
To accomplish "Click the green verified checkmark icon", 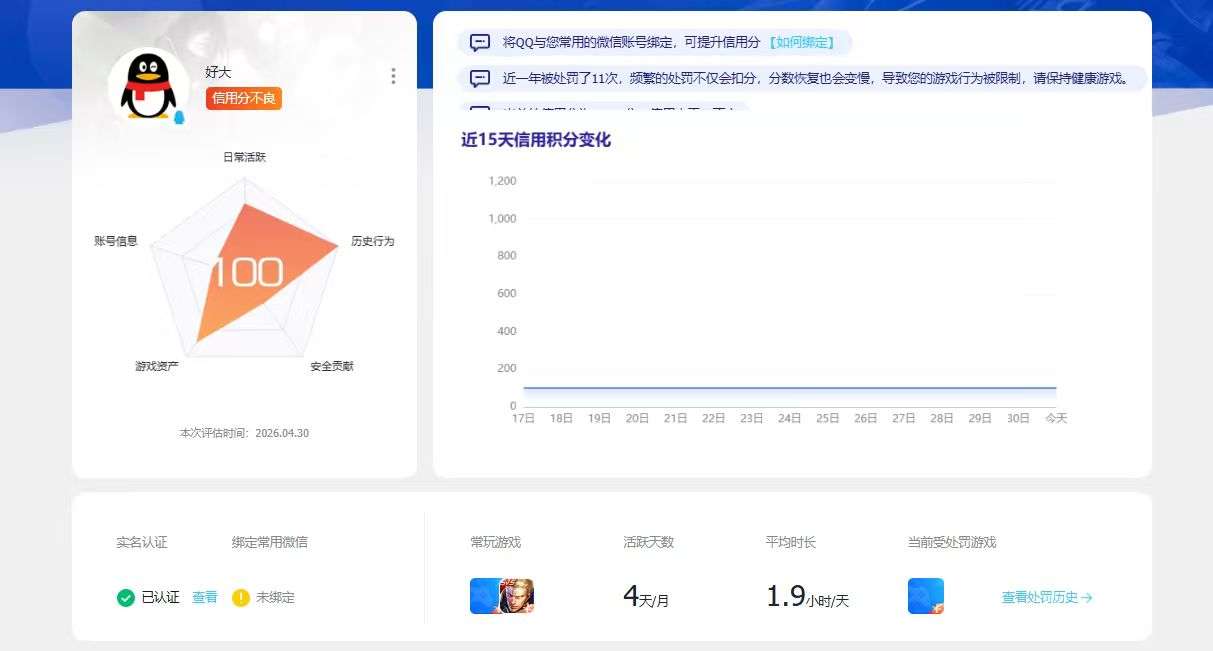I will [126, 598].
